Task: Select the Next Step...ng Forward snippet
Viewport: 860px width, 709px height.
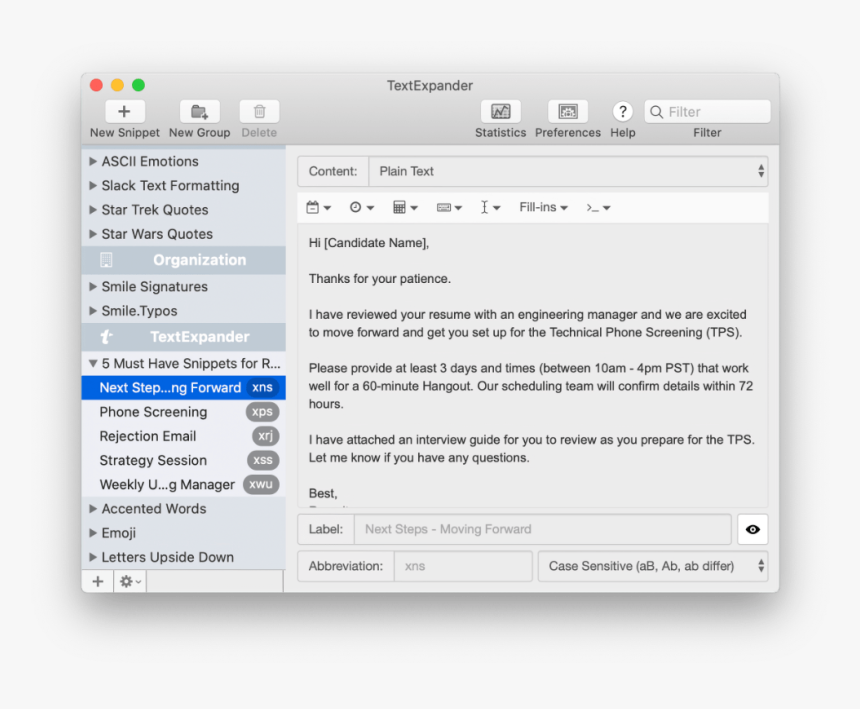Action: coord(183,388)
